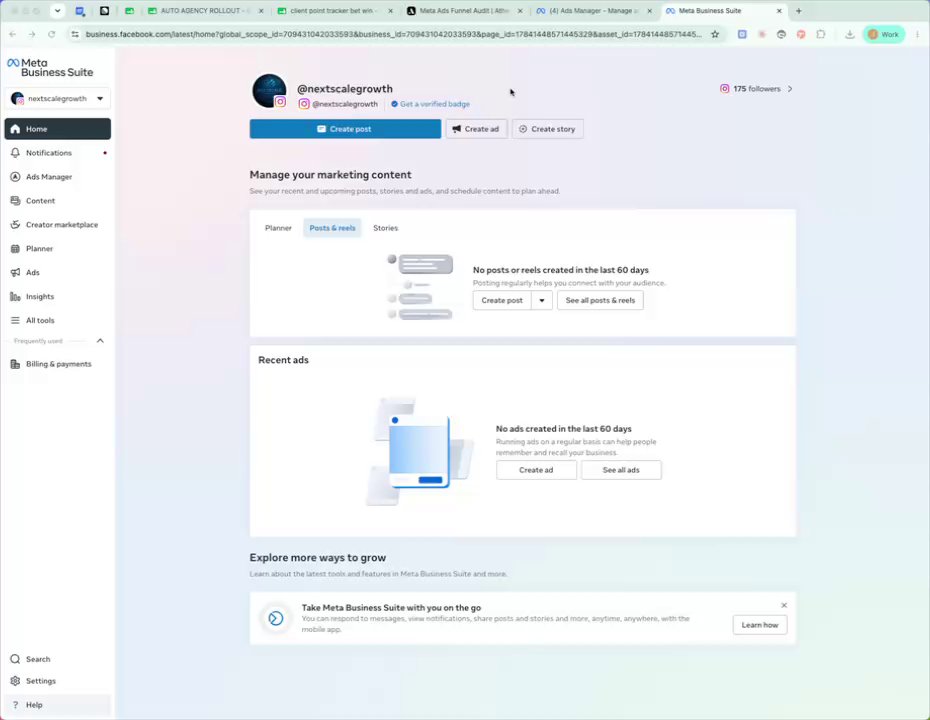Open the browser three-dot menu
This screenshot has width=930, height=720.
click(x=918, y=34)
